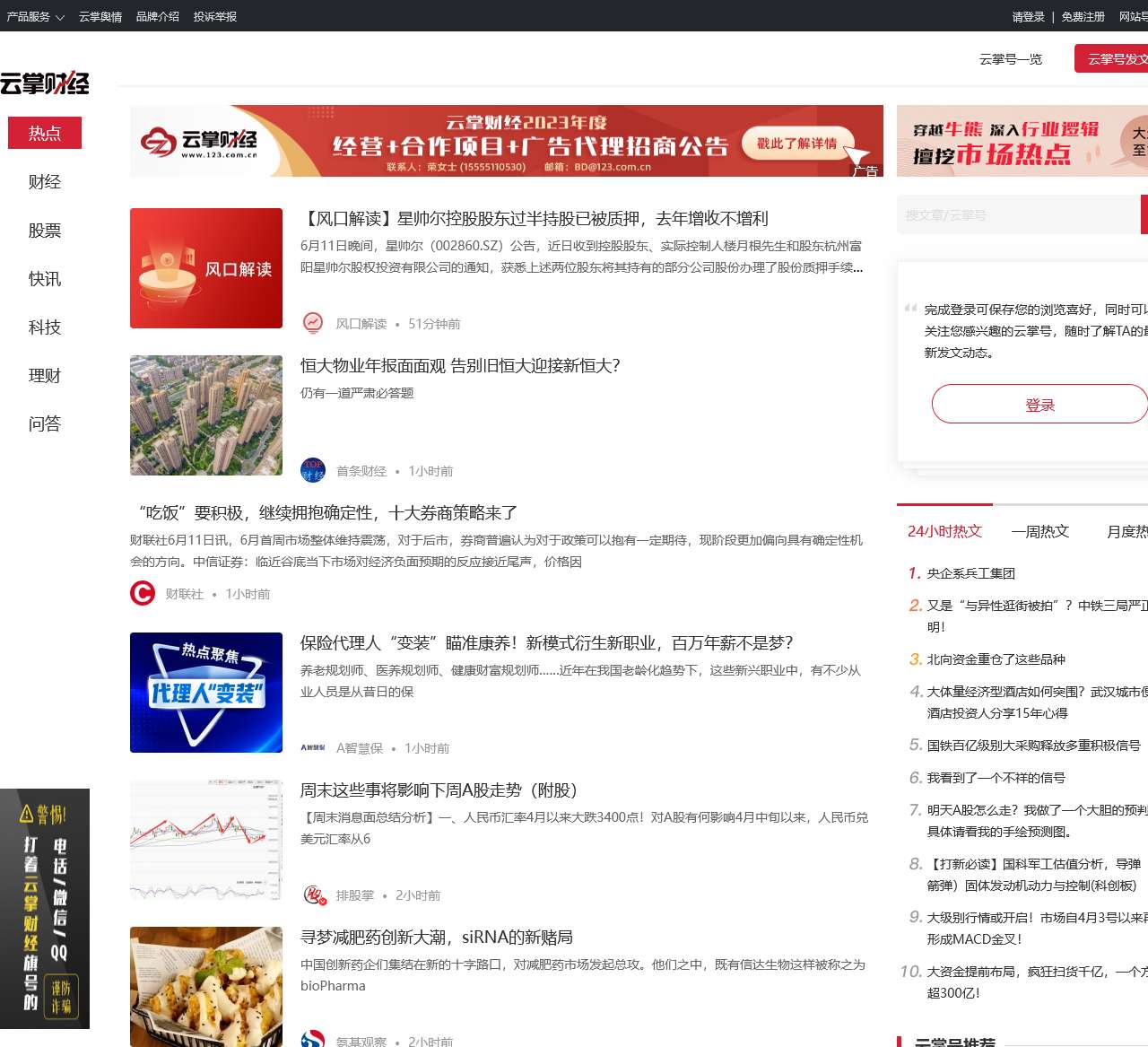Open the 代理人变装 article thumbnail
This screenshot has height=1047, width=1148.
206,693
